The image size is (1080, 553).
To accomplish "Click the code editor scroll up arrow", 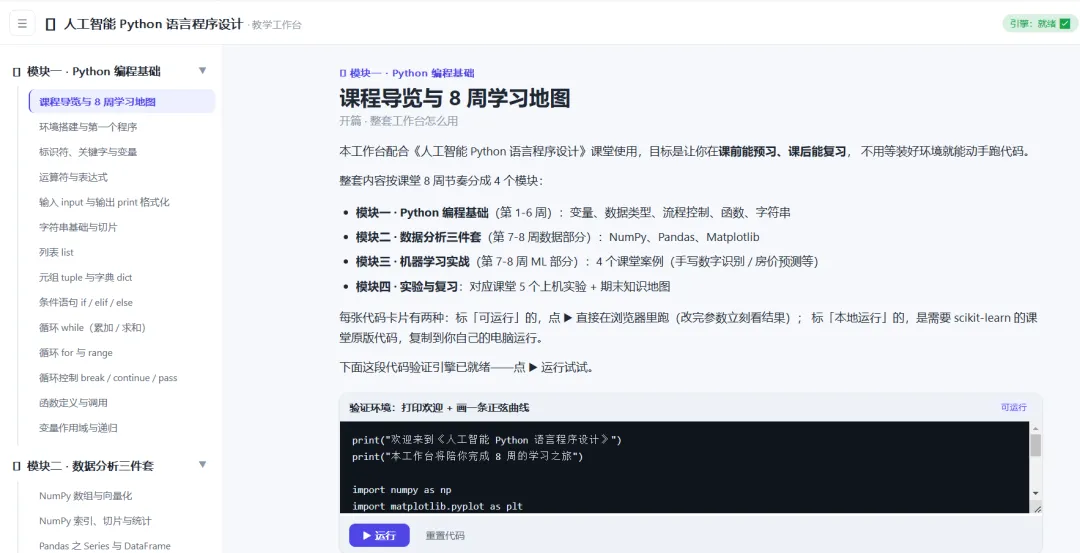I will point(1035,428).
